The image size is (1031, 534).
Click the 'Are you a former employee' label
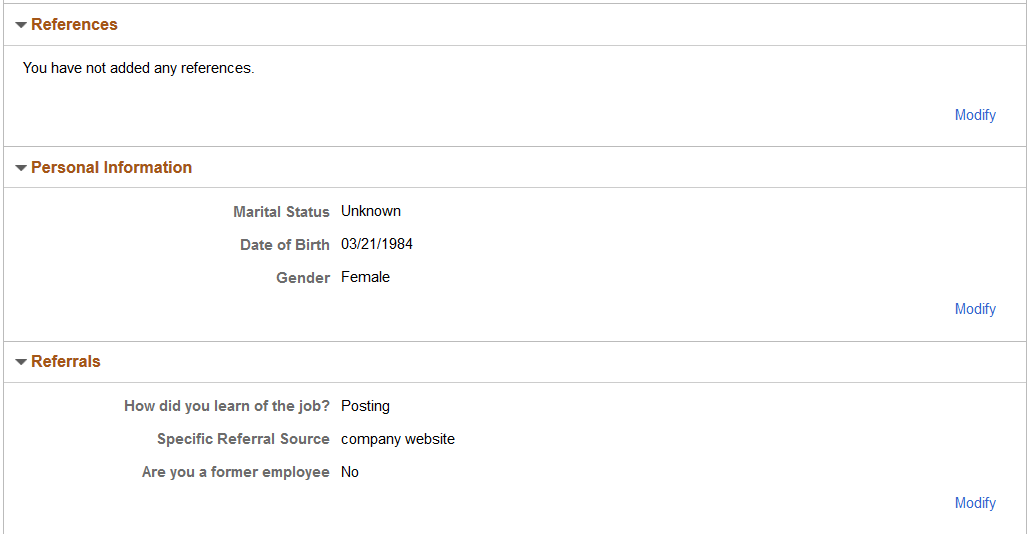click(235, 472)
